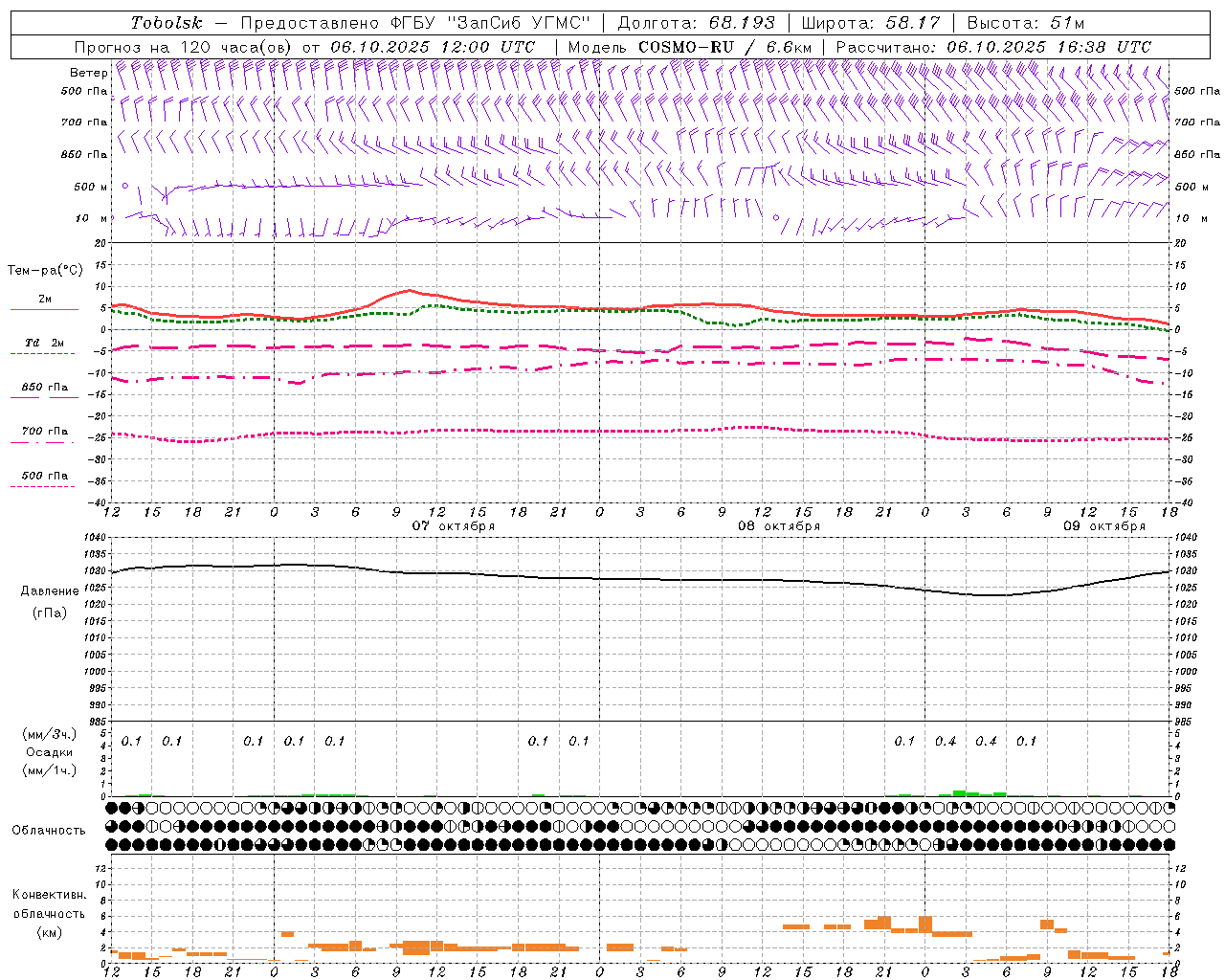Click the "Давление" pressure panel label
Viewport: 1225px width, 980px height.
(x=50, y=591)
